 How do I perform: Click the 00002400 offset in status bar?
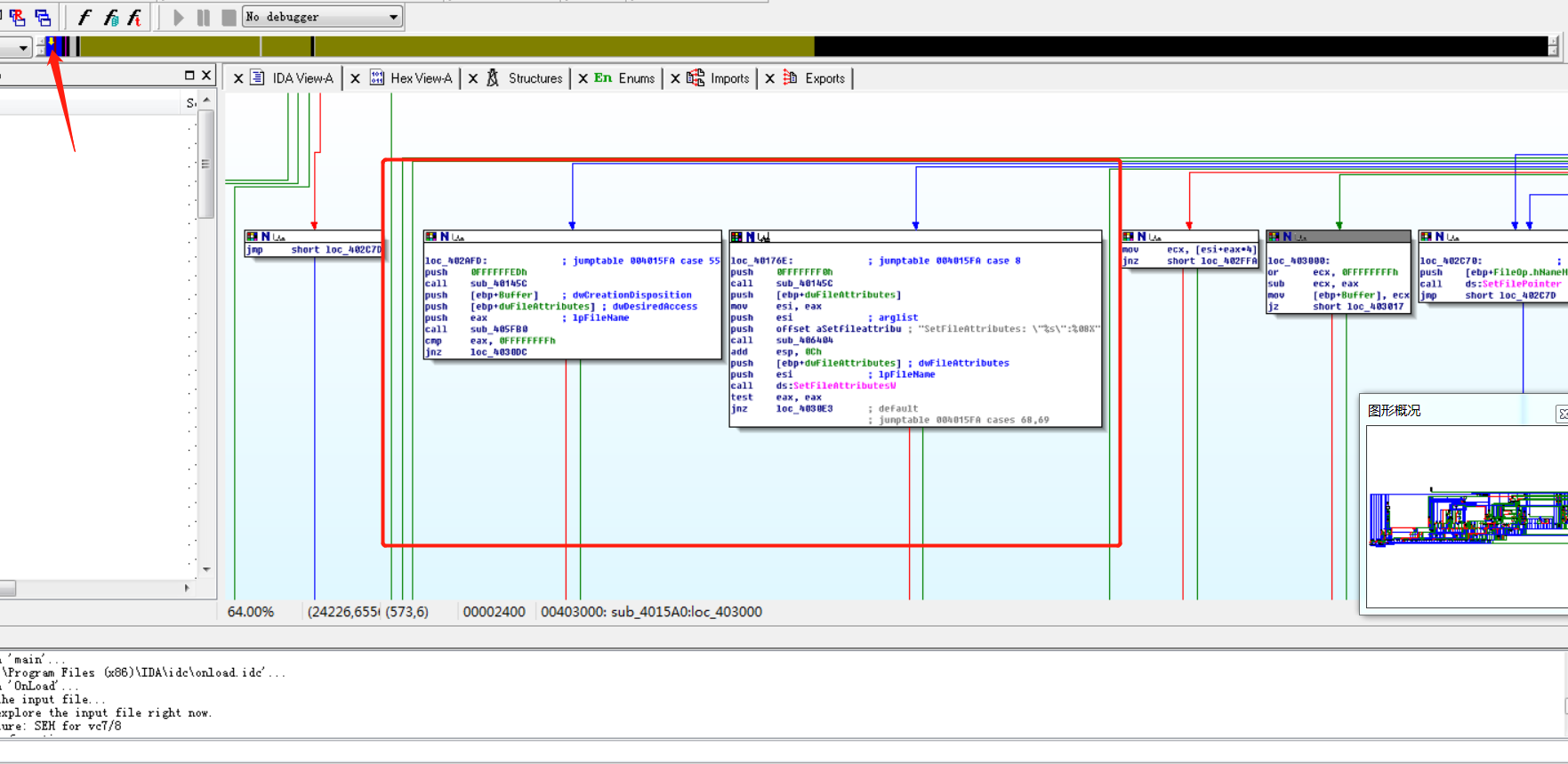coord(495,612)
